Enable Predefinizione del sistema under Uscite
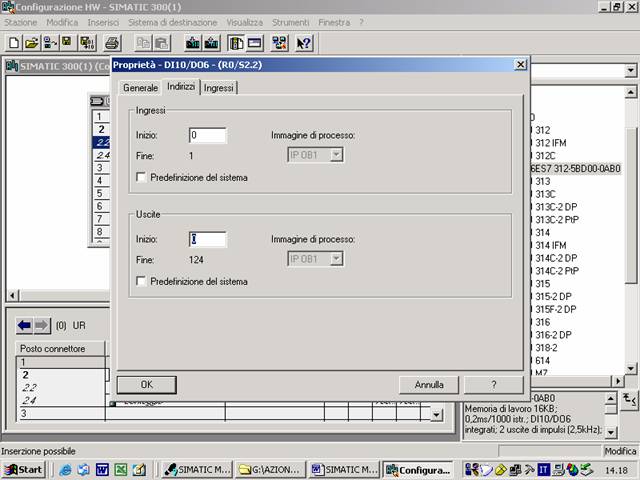The height and width of the screenshot is (480, 640). pos(141,281)
